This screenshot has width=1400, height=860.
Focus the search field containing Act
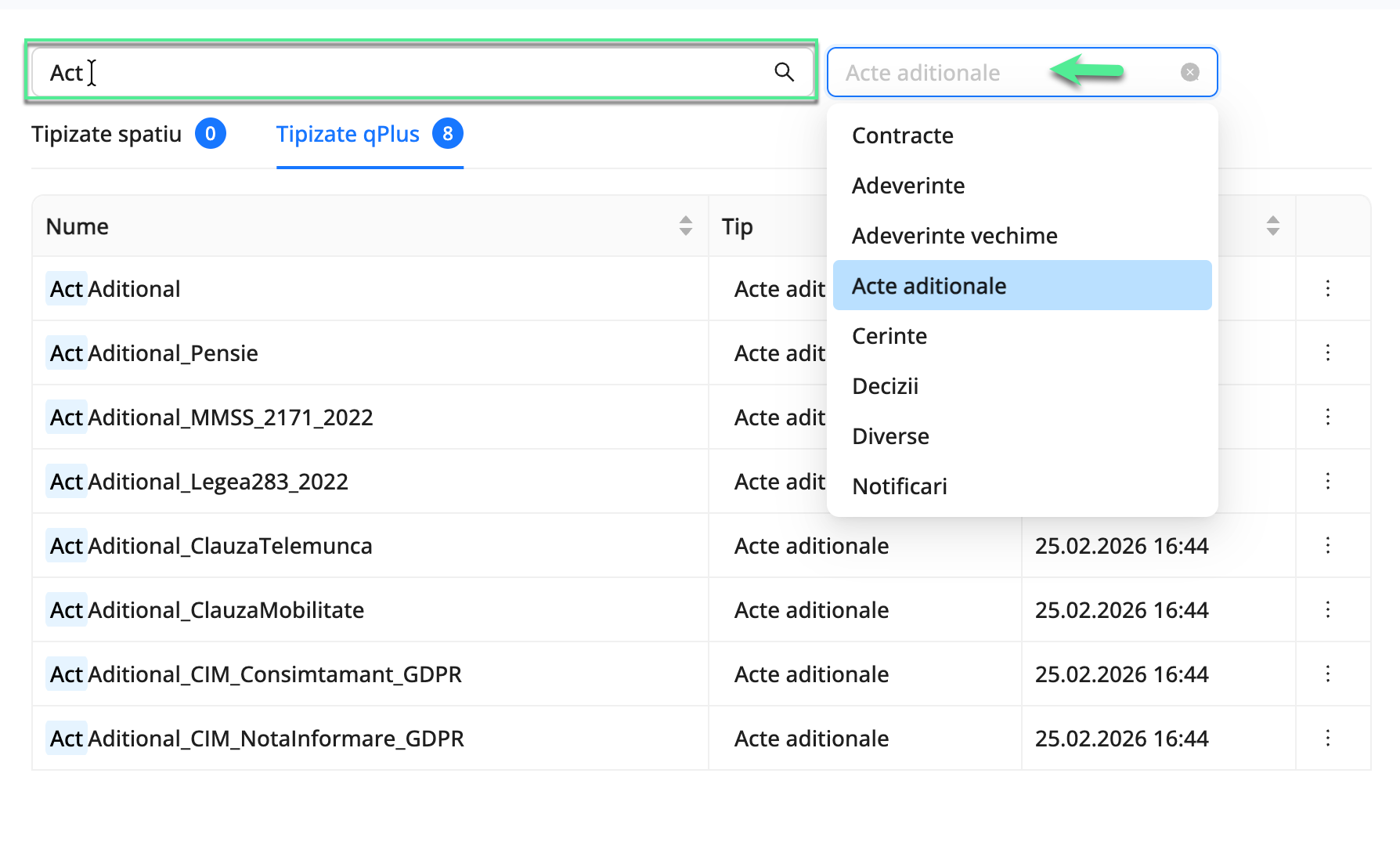coord(421,72)
